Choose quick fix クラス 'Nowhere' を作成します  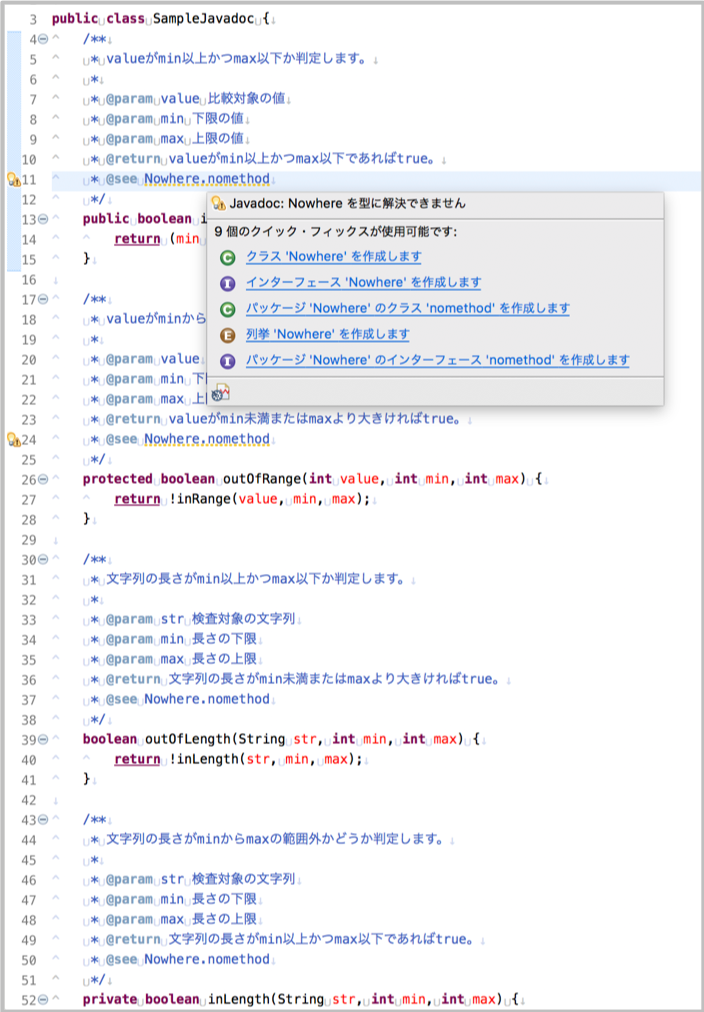[x=334, y=257]
